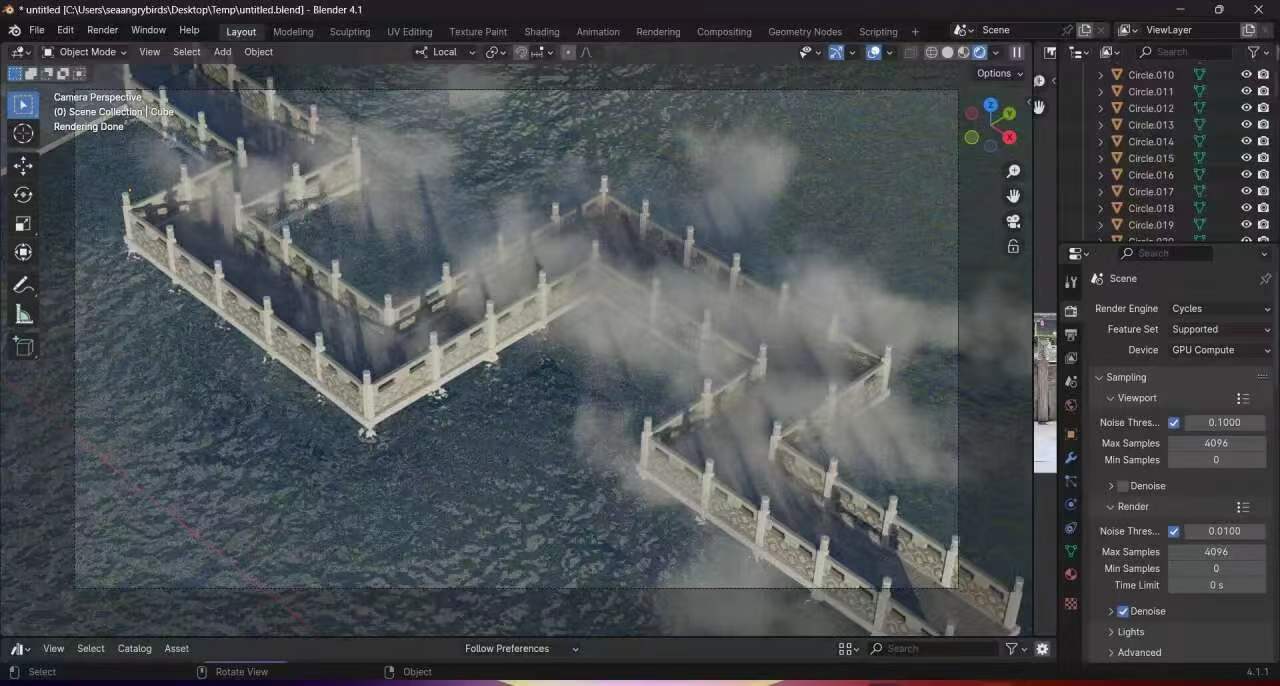Uncheck the Render Denoise checkbox
This screenshot has height=686, width=1280.
[1123, 611]
